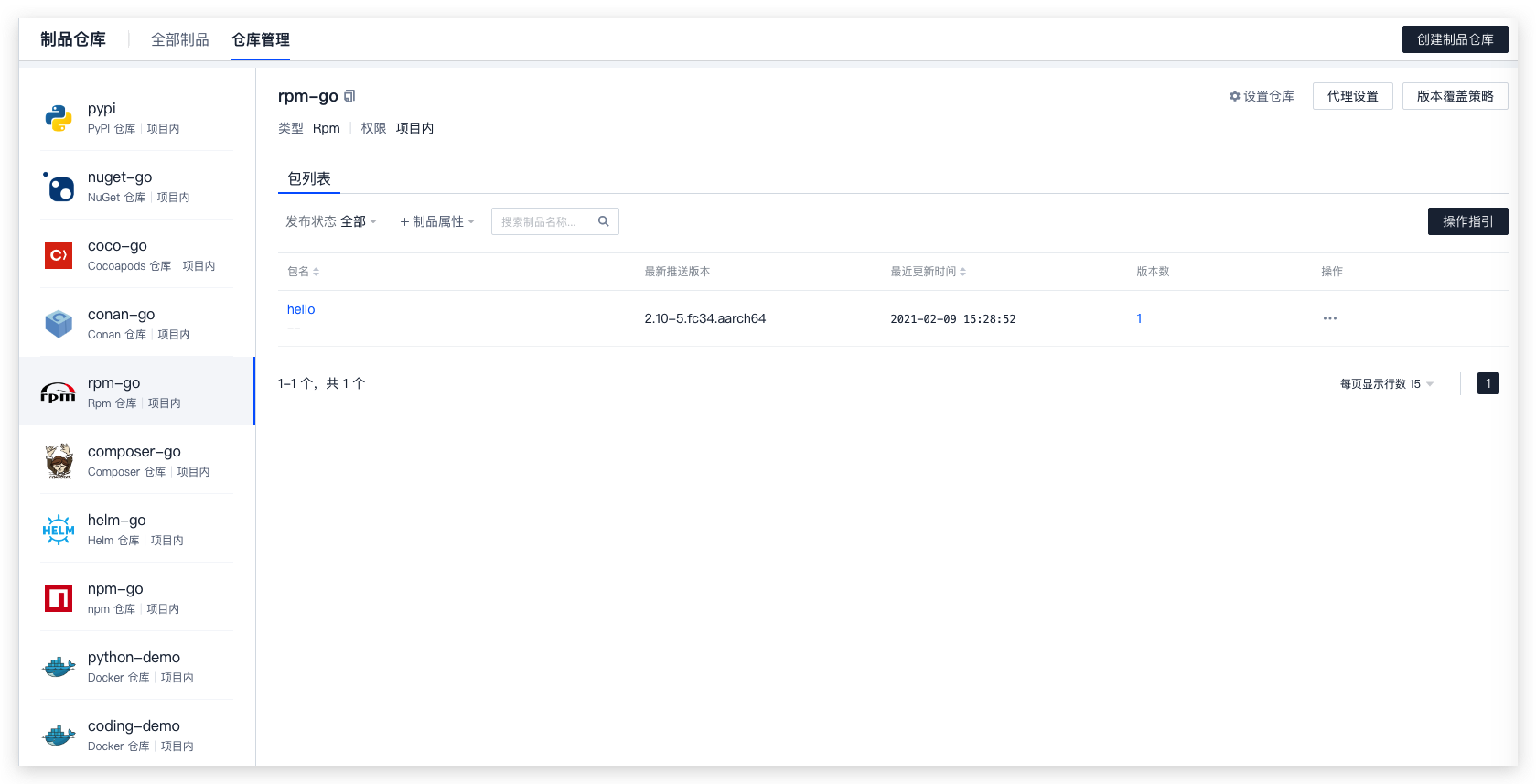Screen dimensions: 1536x784
Task: Open 发布状态 全部 filter dropdown
Action: [331, 221]
